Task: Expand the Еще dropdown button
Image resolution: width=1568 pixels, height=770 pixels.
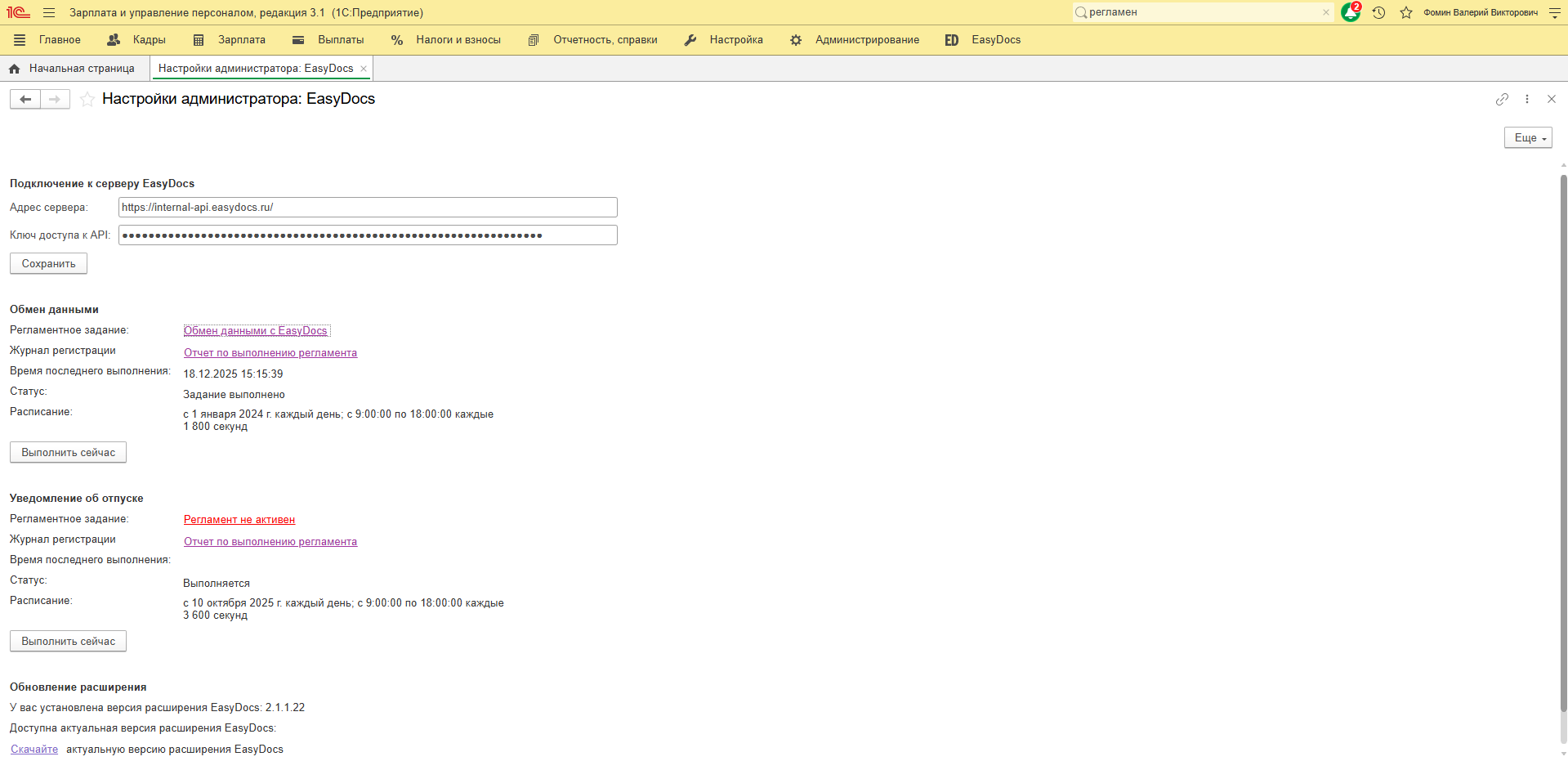Action: [1527, 138]
